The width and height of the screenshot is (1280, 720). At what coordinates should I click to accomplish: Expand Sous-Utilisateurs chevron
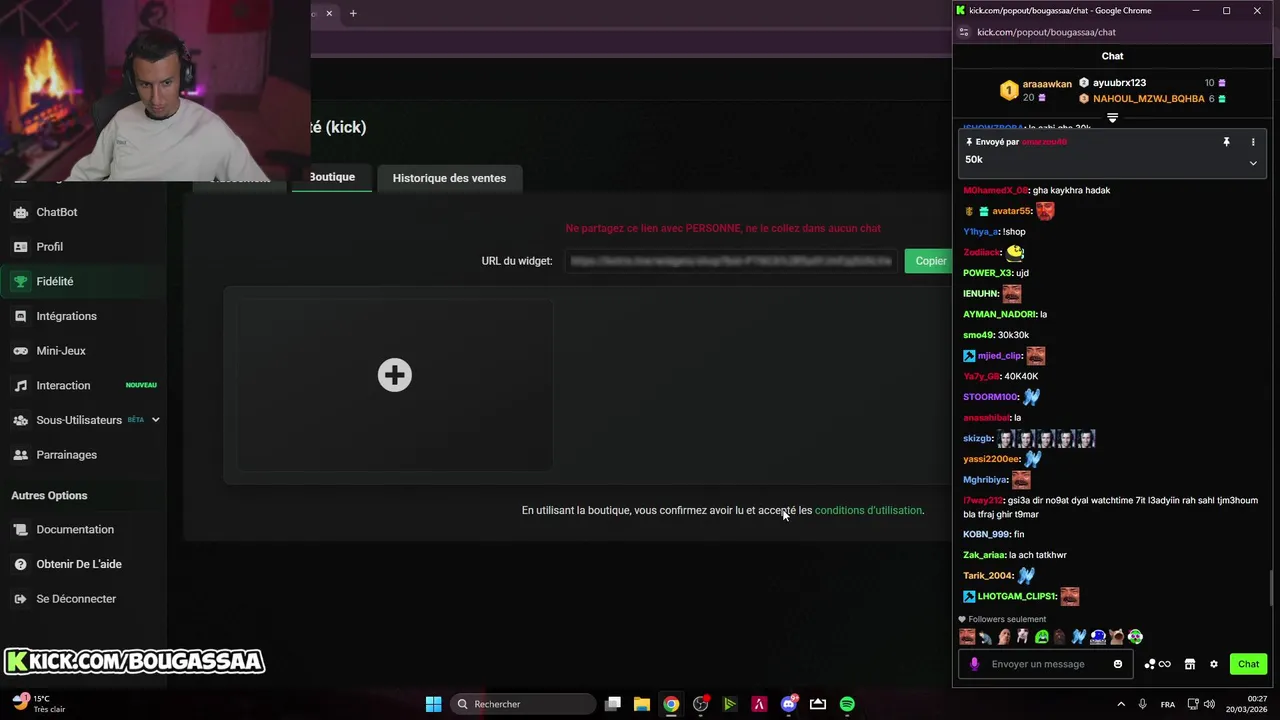click(x=155, y=420)
